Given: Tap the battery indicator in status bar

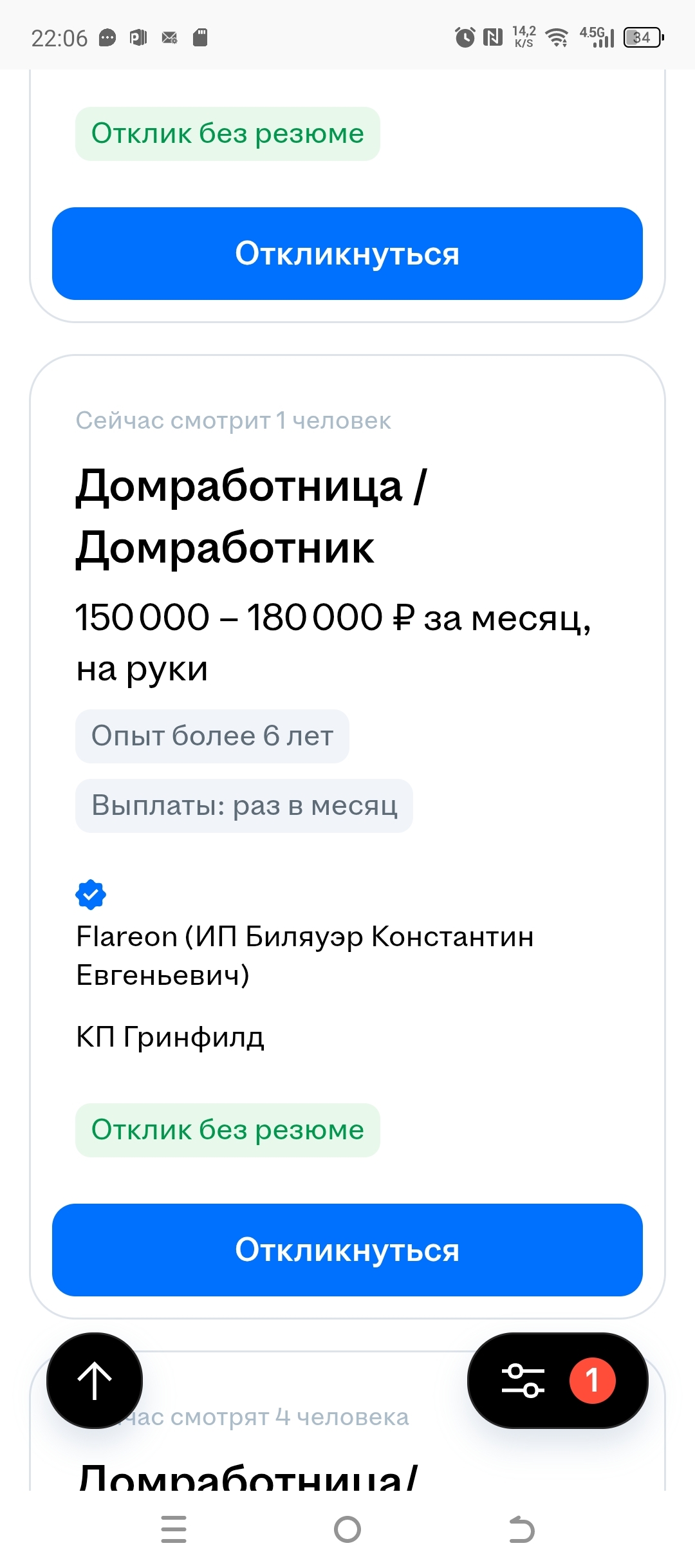Looking at the screenshot, I should [643, 37].
